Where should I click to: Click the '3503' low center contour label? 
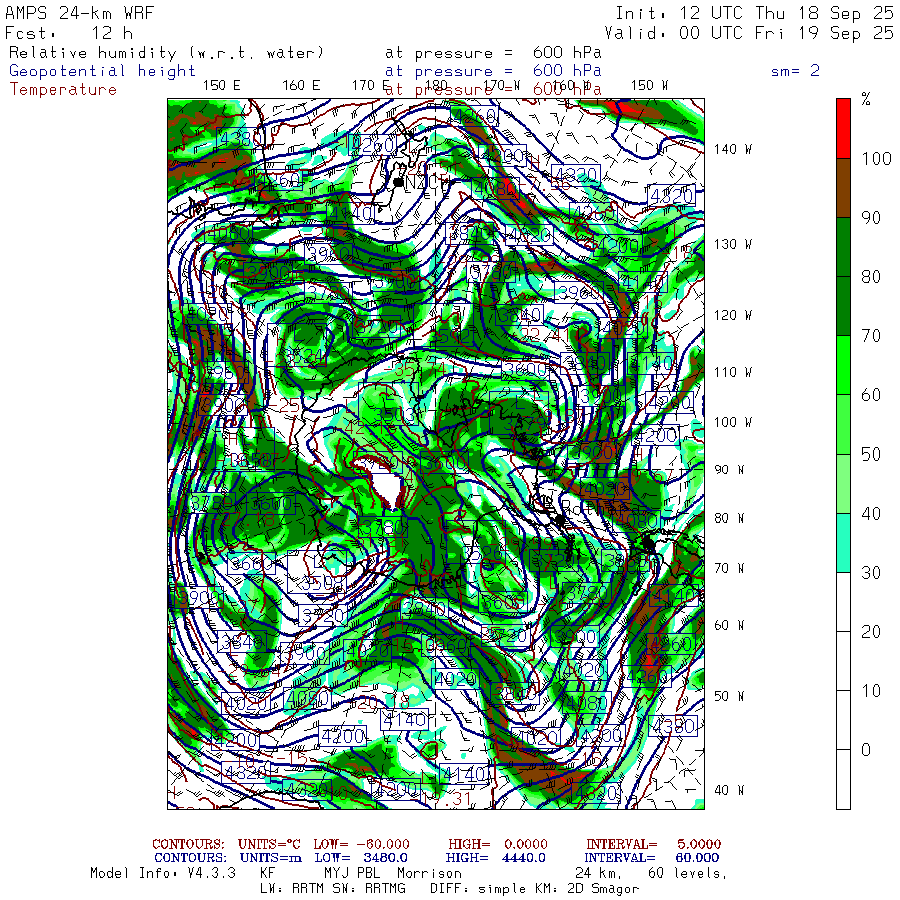pos(394,414)
